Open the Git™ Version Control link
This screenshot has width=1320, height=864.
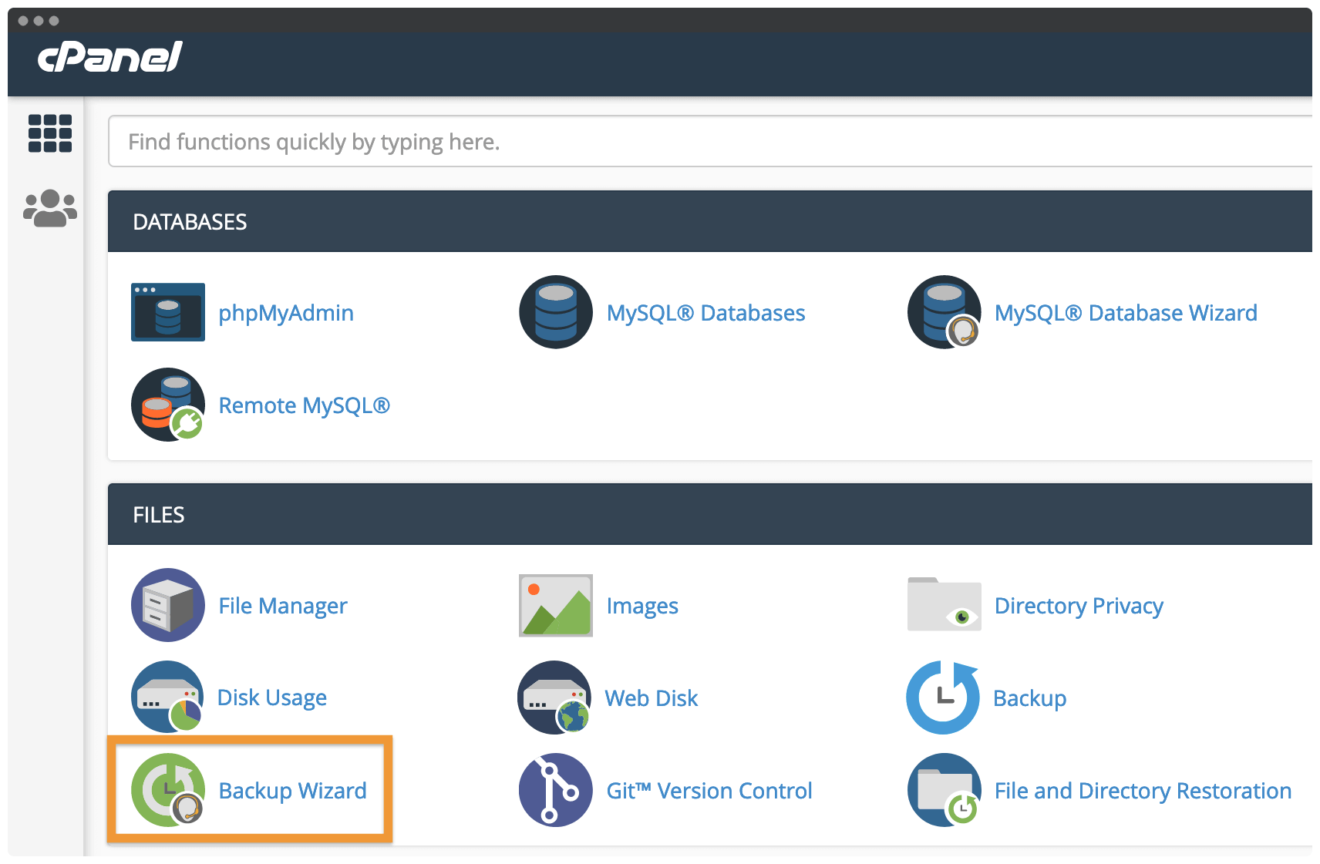(710, 791)
